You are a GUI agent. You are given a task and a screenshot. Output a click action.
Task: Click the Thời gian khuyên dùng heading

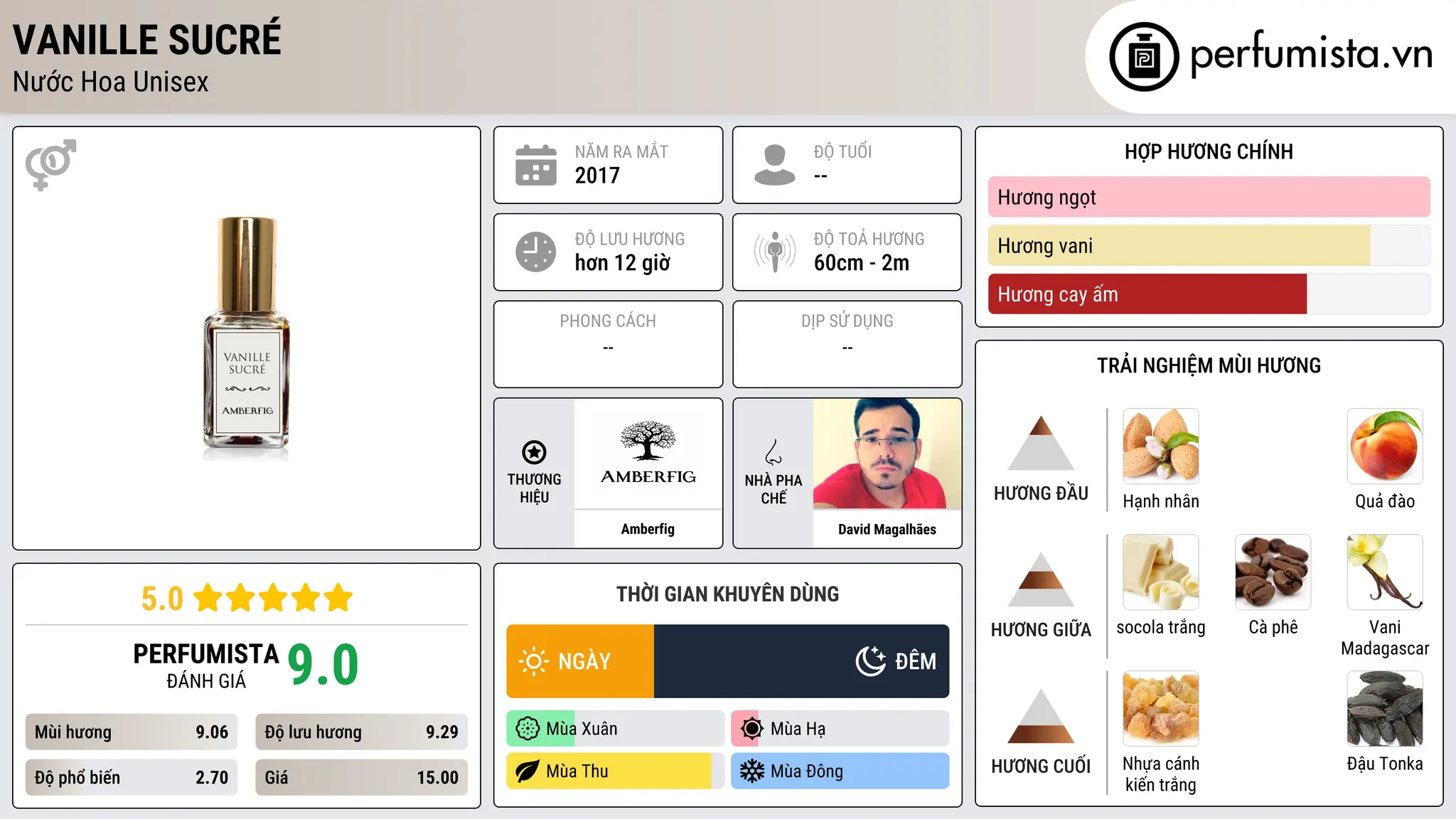click(x=728, y=594)
